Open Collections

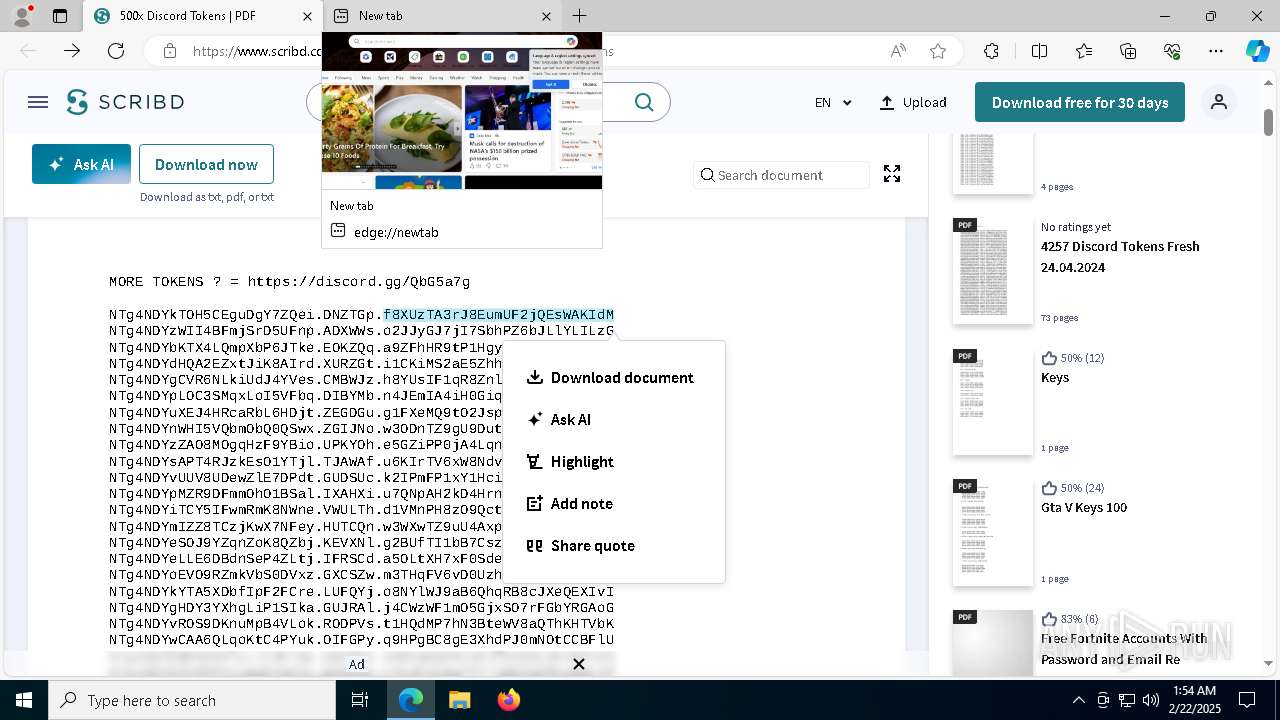tap(1128, 51)
